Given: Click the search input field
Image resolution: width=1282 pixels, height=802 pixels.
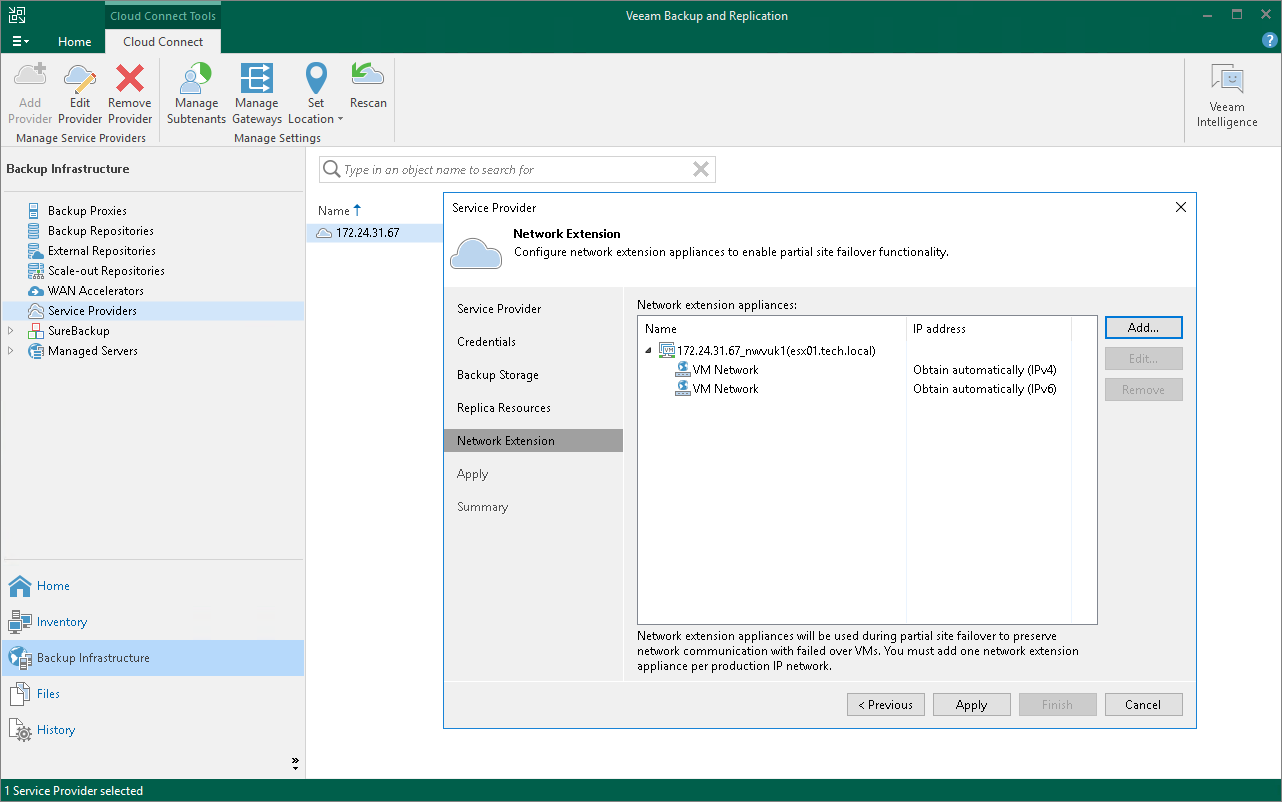Looking at the screenshot, I should [x=517, y=170].
